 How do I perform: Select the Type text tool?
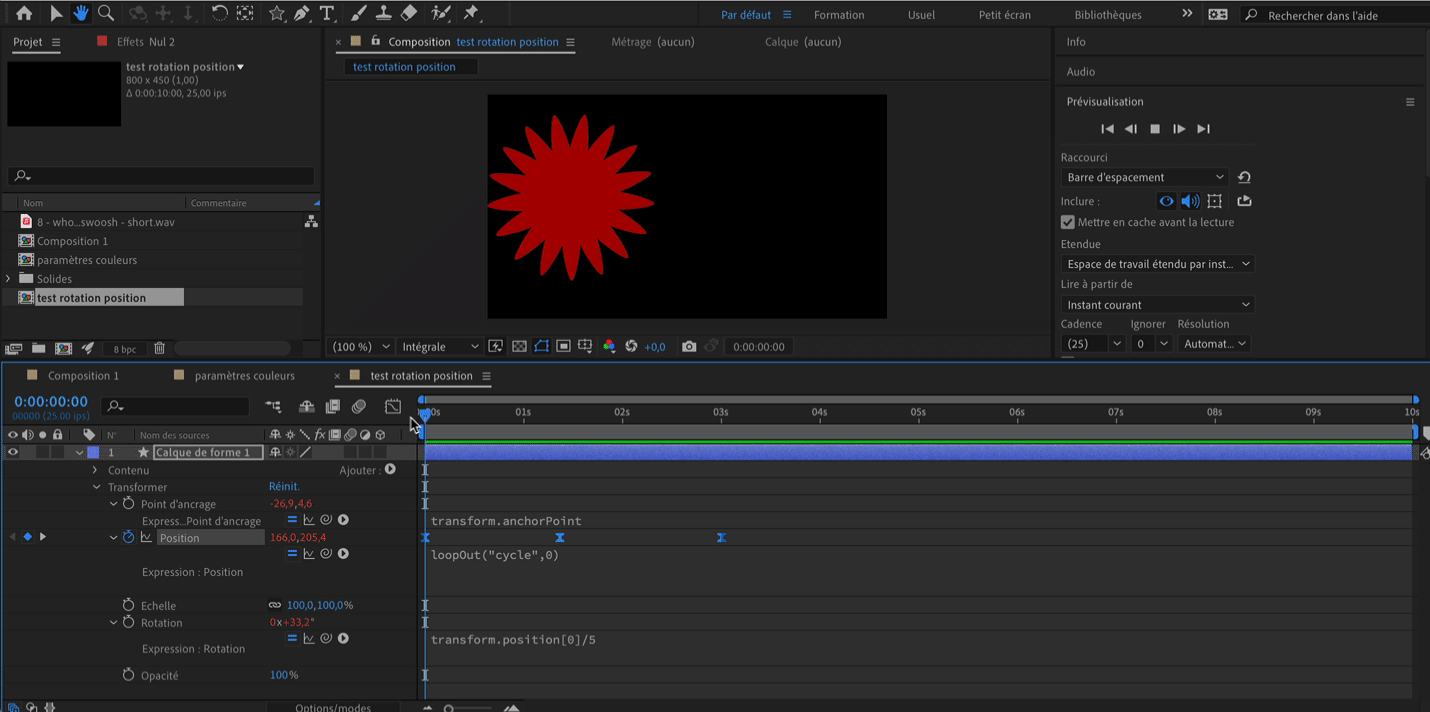[327, 13]
